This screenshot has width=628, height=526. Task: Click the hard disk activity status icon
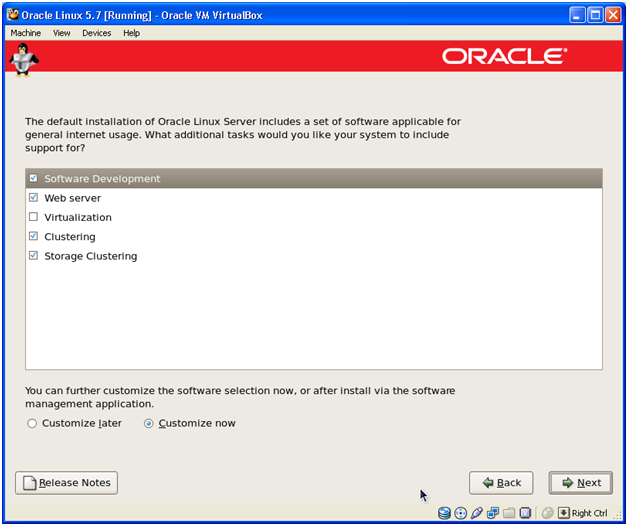coord(444,513)
